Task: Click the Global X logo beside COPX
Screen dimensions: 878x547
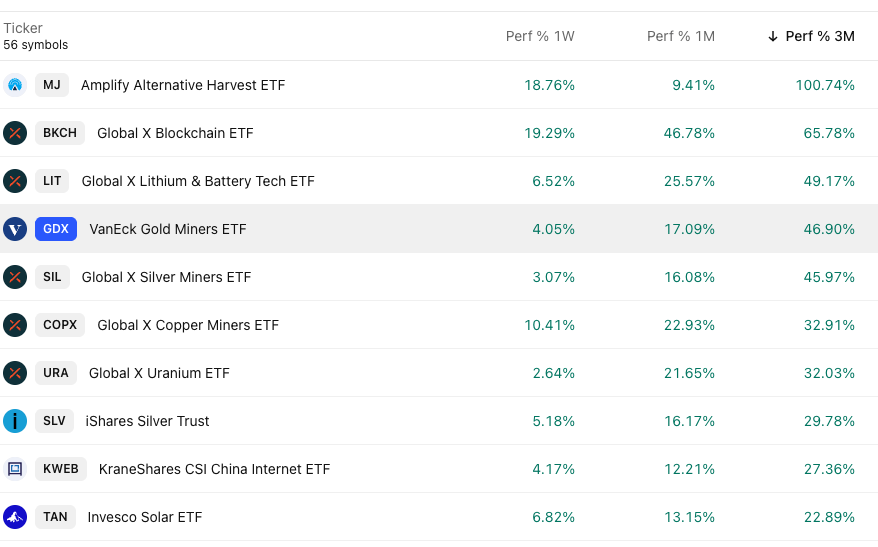Action: point(14,325)
